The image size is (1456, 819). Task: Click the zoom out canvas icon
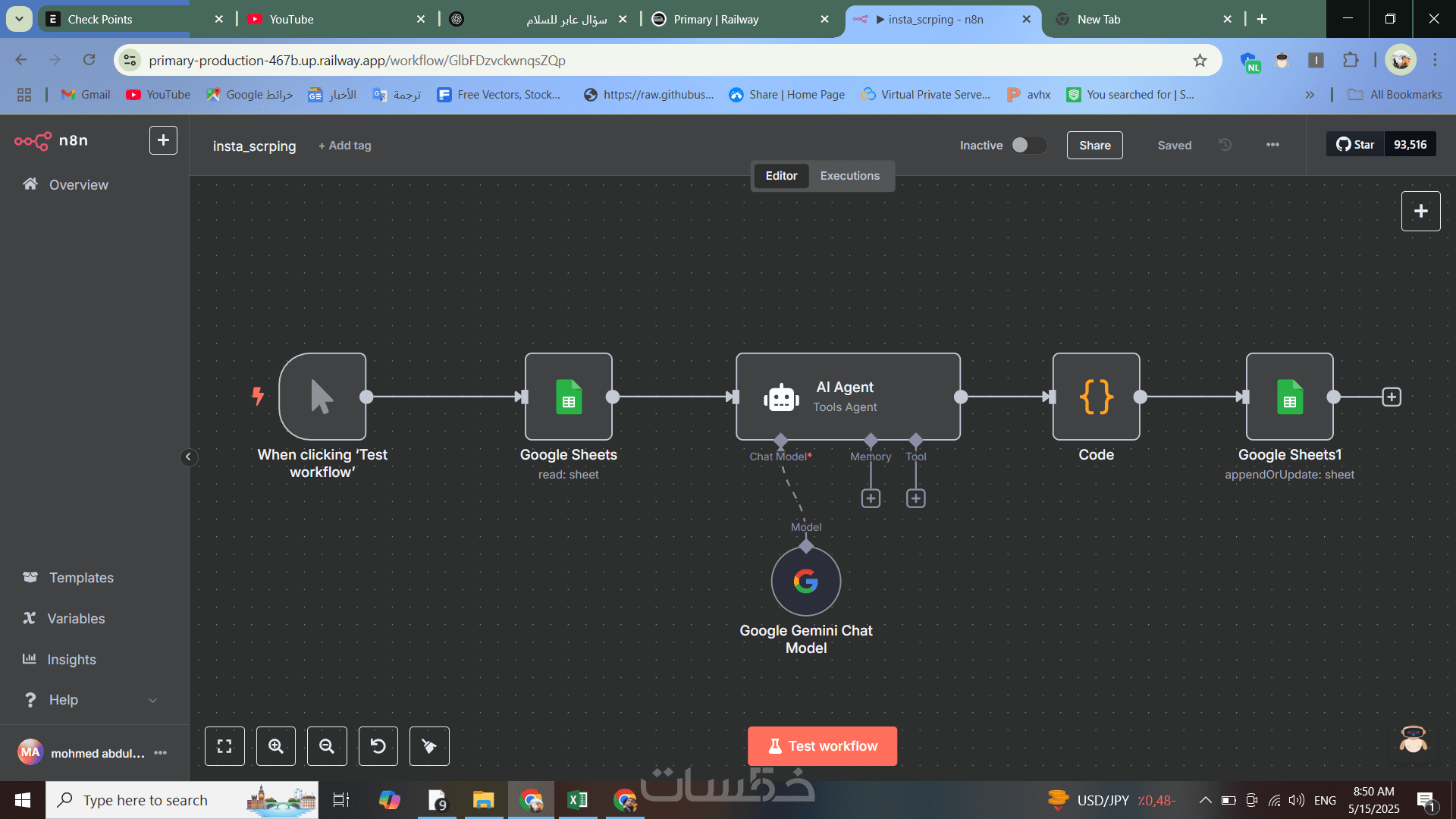click(327, 746)
